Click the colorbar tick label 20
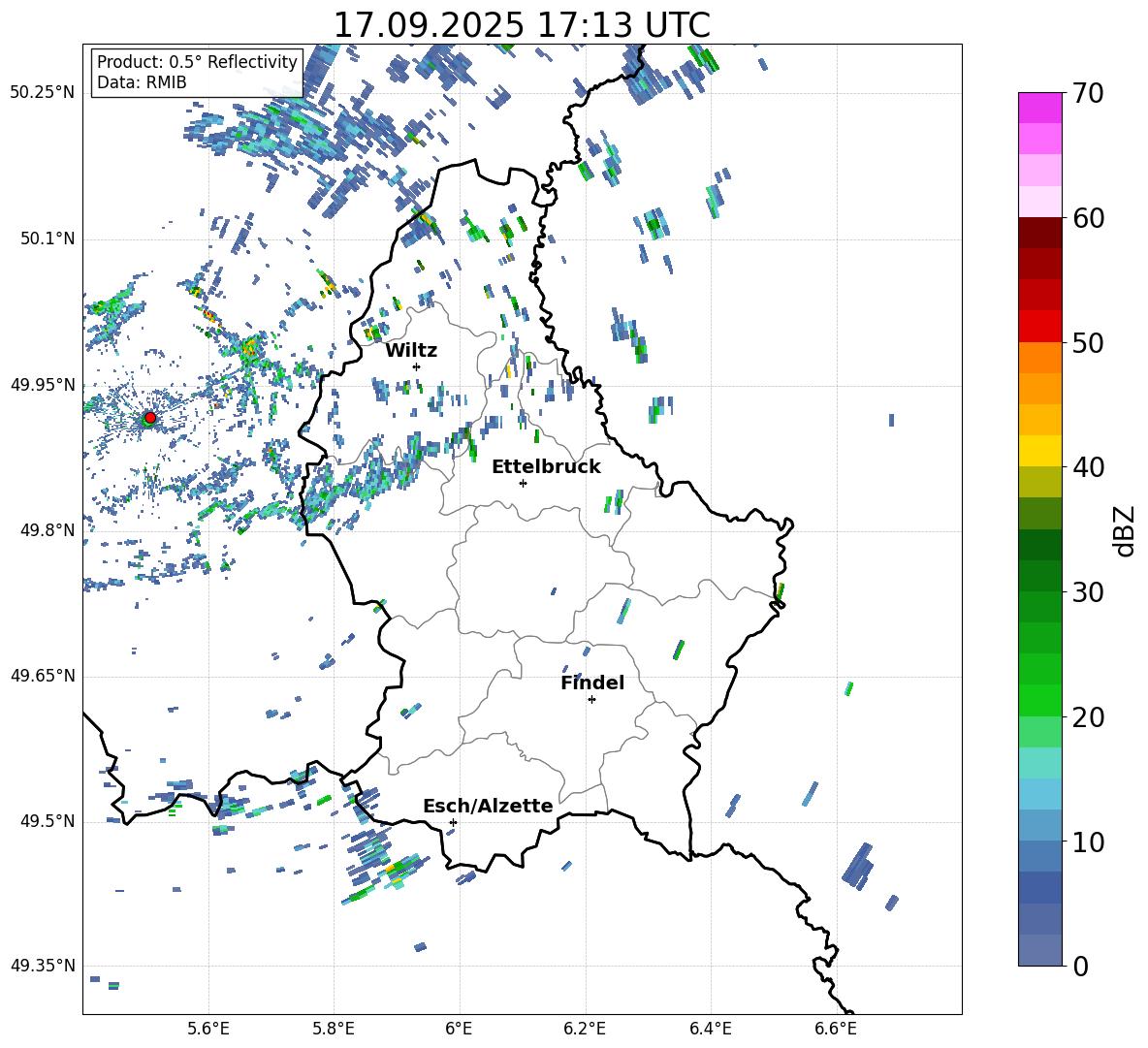The height and width of the screenshot is (1048, 1148). pos(1088,717)
